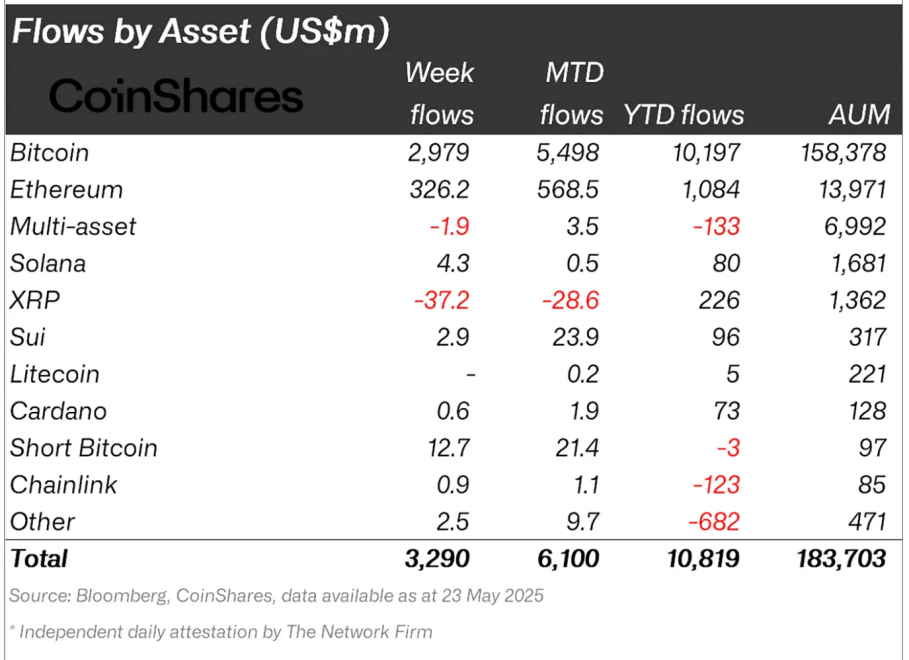Image resolution: width=909 pixels, height=660 pixels.
Task: Select the Sui row label
Action: pos(27,338)
